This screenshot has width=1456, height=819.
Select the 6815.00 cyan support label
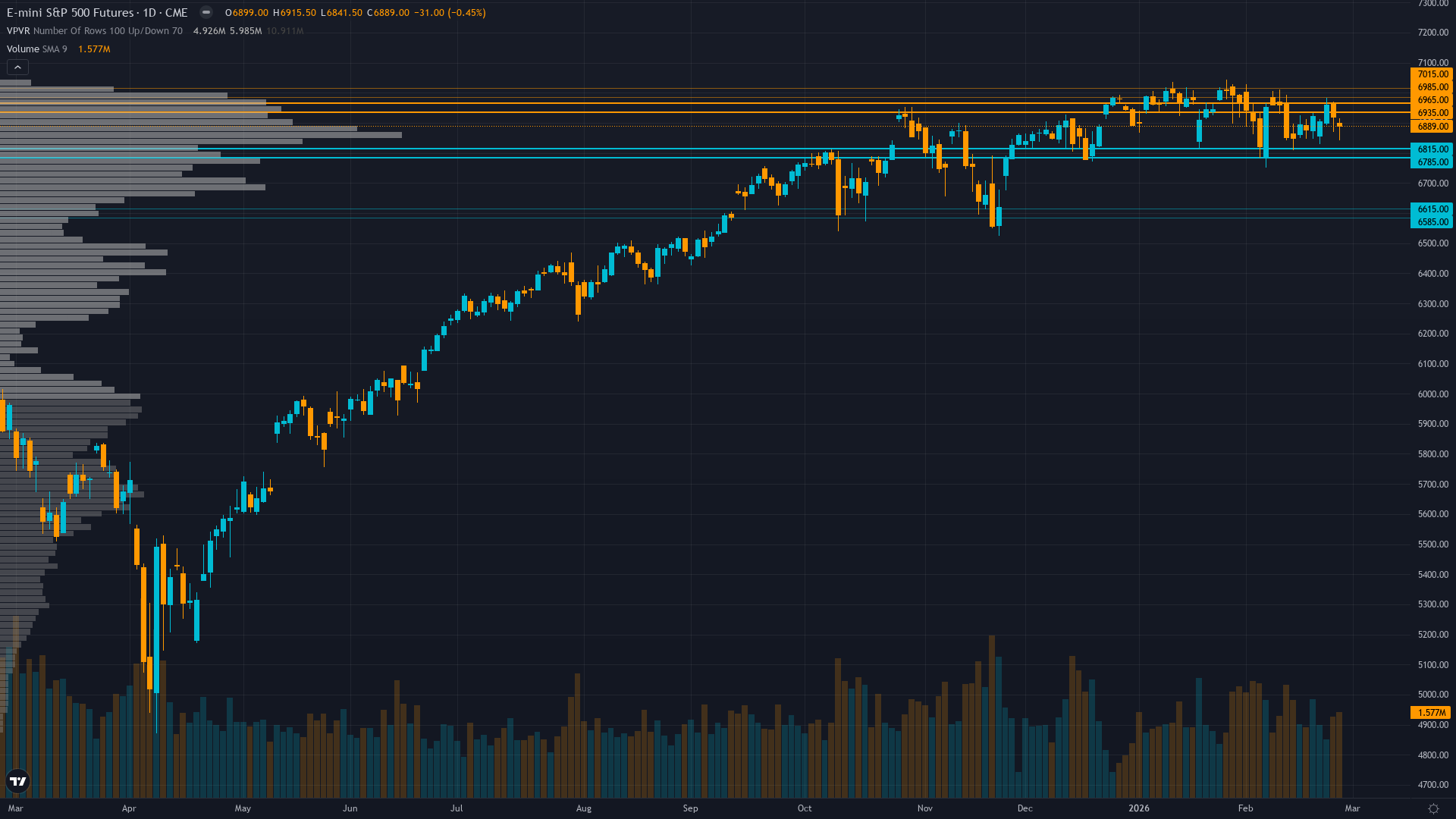(1432, 149)
